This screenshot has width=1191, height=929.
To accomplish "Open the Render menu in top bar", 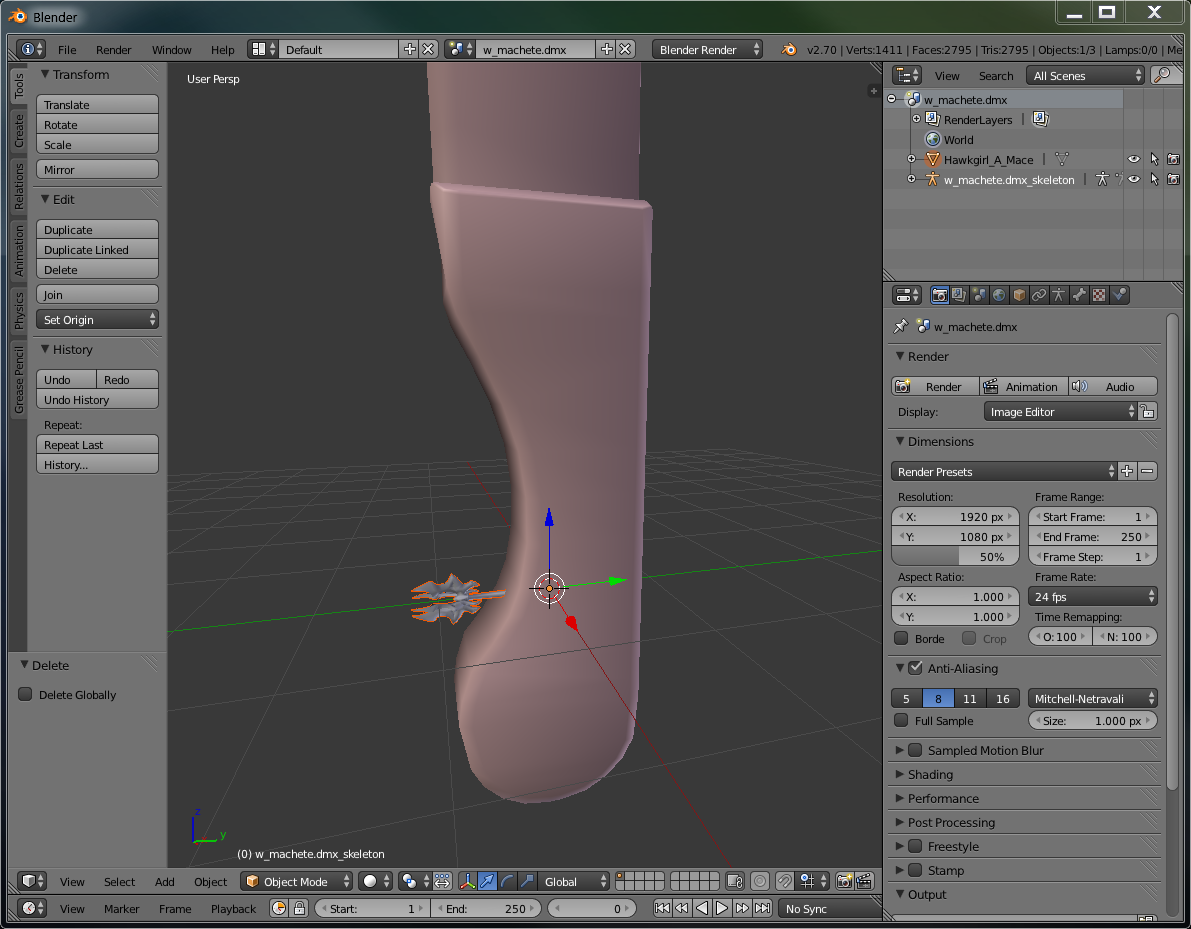I will coord(113,49).
